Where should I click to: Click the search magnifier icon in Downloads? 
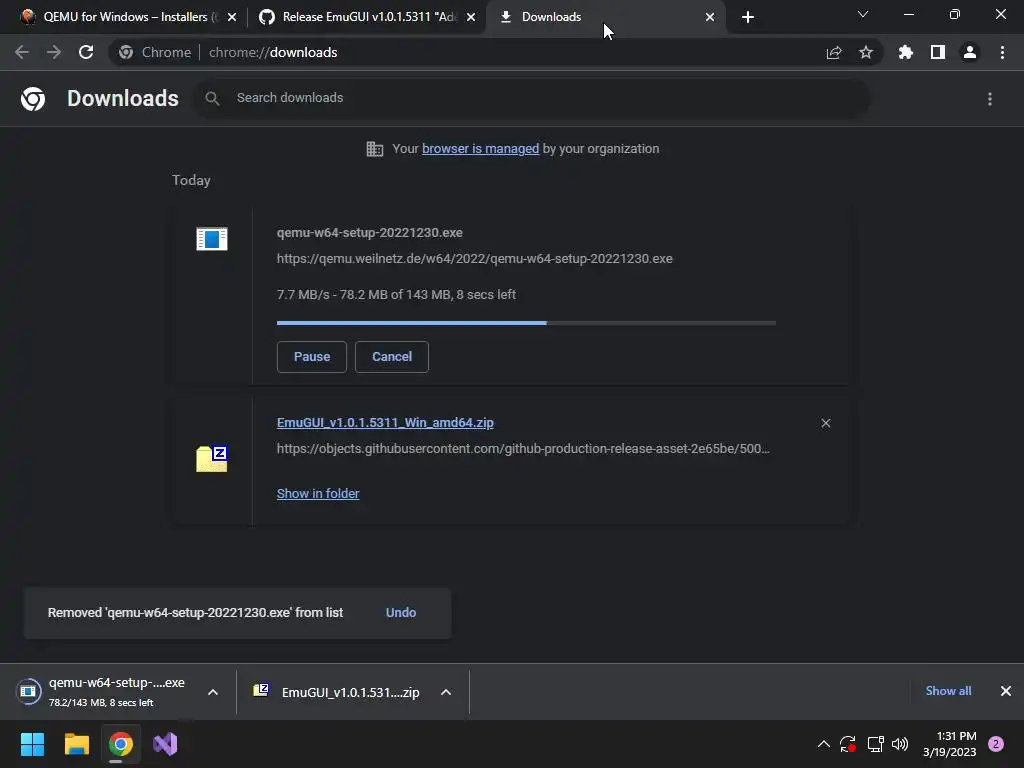tap(212, 99)
